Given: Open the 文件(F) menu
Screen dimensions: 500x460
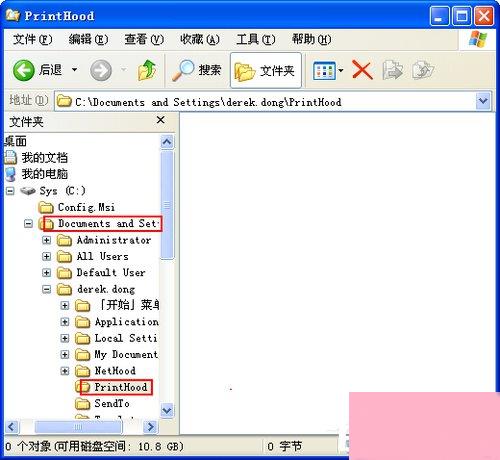Looking at the screenshot, I should [x=32, y=40].
